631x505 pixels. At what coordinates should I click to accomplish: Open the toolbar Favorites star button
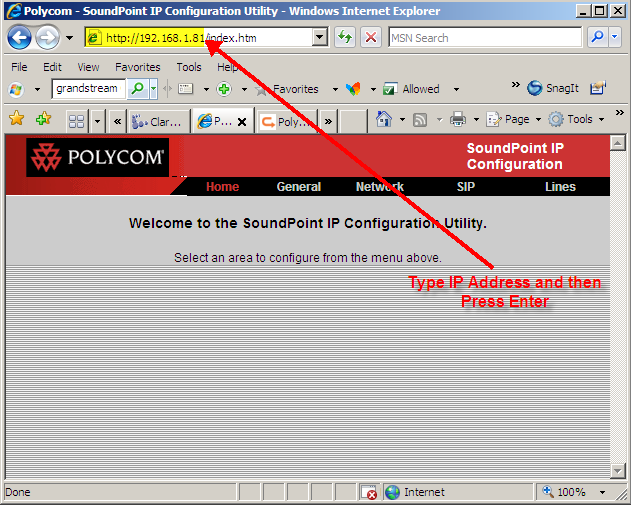point(287,89)
